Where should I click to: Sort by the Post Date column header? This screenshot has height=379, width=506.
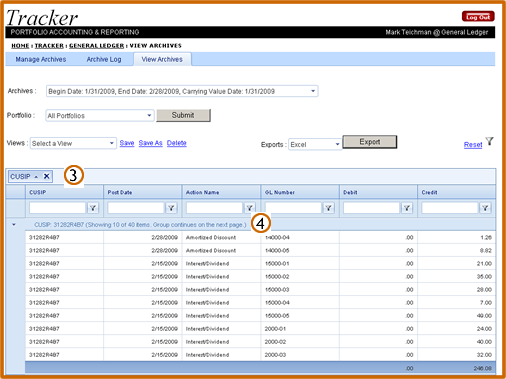(120, 193)
